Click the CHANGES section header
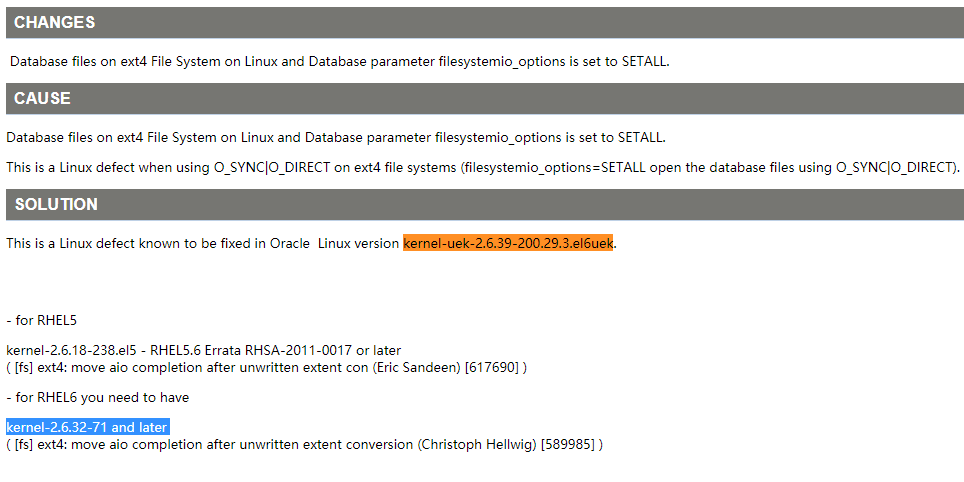The height and width of the screenshot is (482, 964). click(485, 23)
